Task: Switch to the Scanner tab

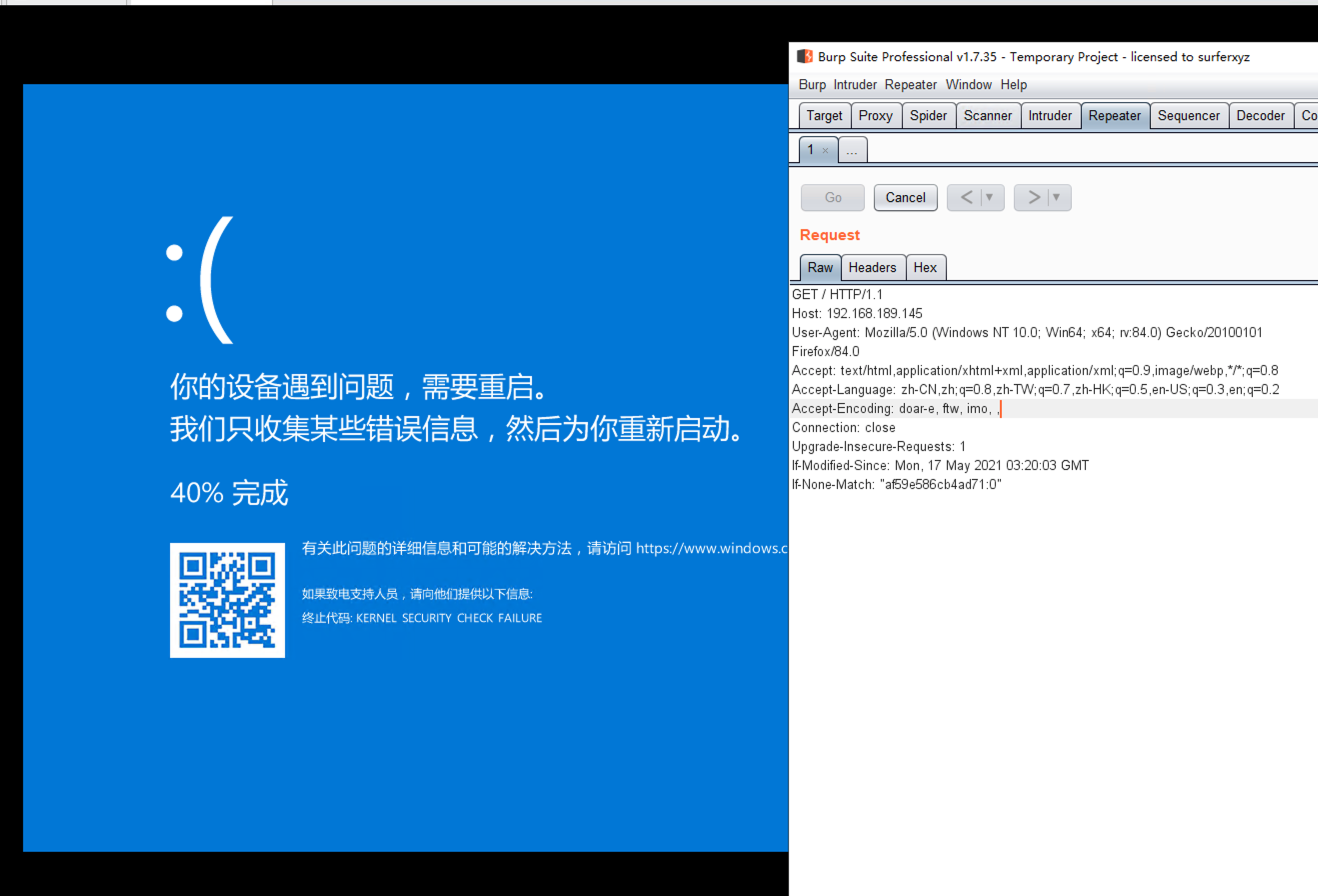Action: point(988,116)
